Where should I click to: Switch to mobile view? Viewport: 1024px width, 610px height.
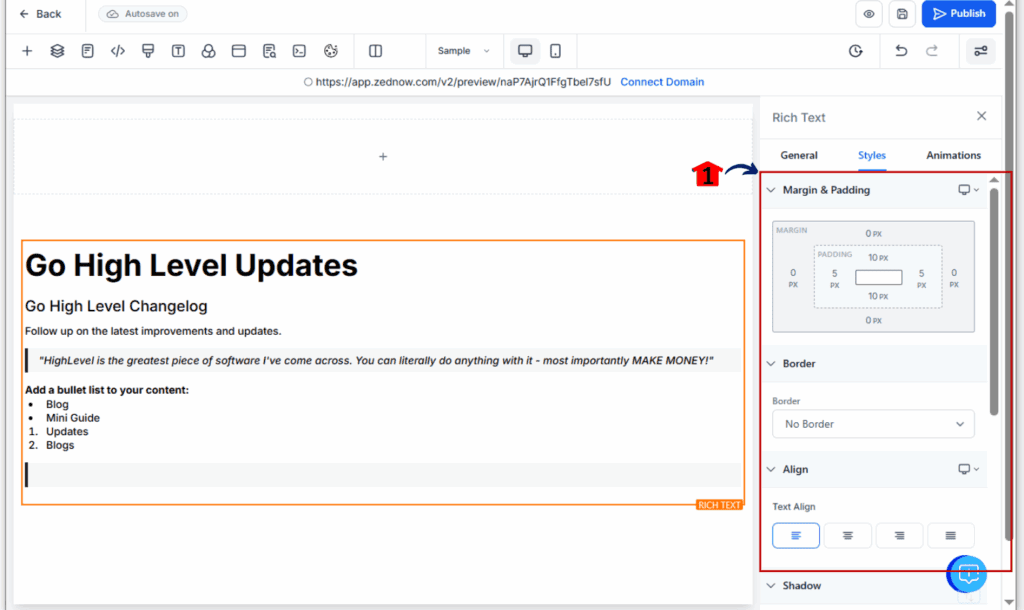[555, 51]
